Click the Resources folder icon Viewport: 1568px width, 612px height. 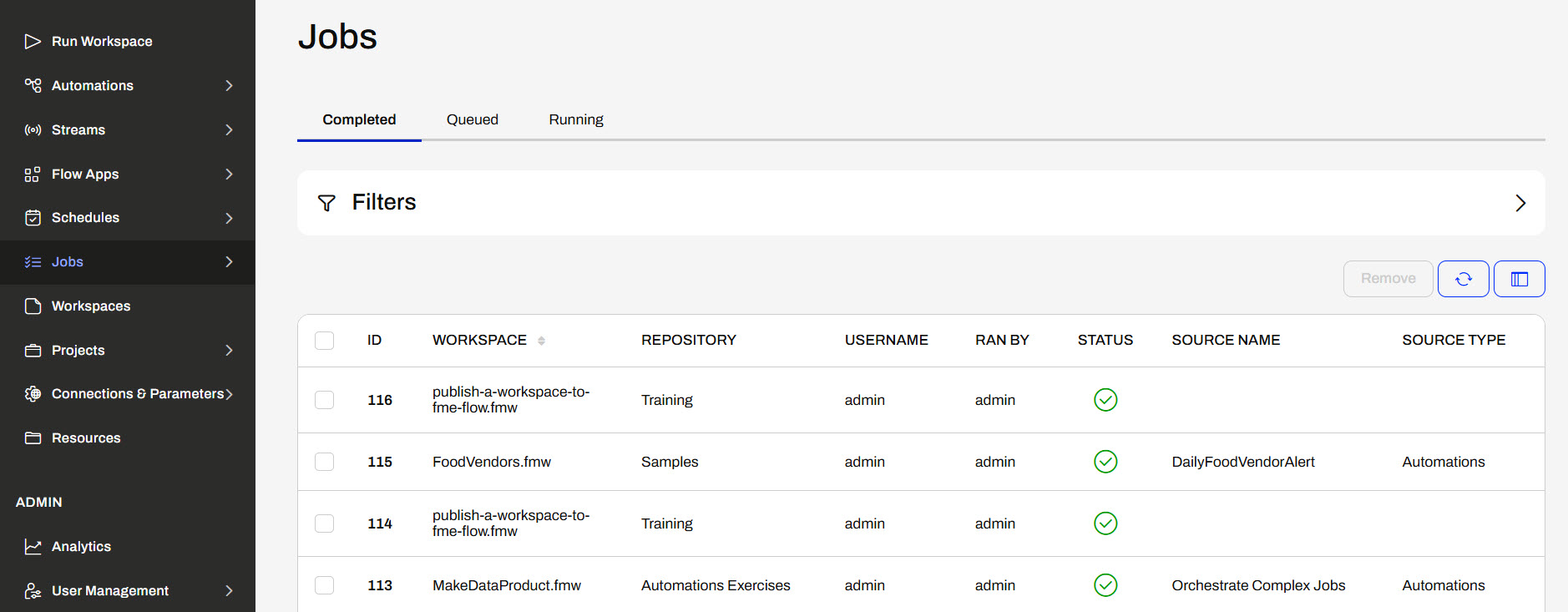click(x=33, y=438)
